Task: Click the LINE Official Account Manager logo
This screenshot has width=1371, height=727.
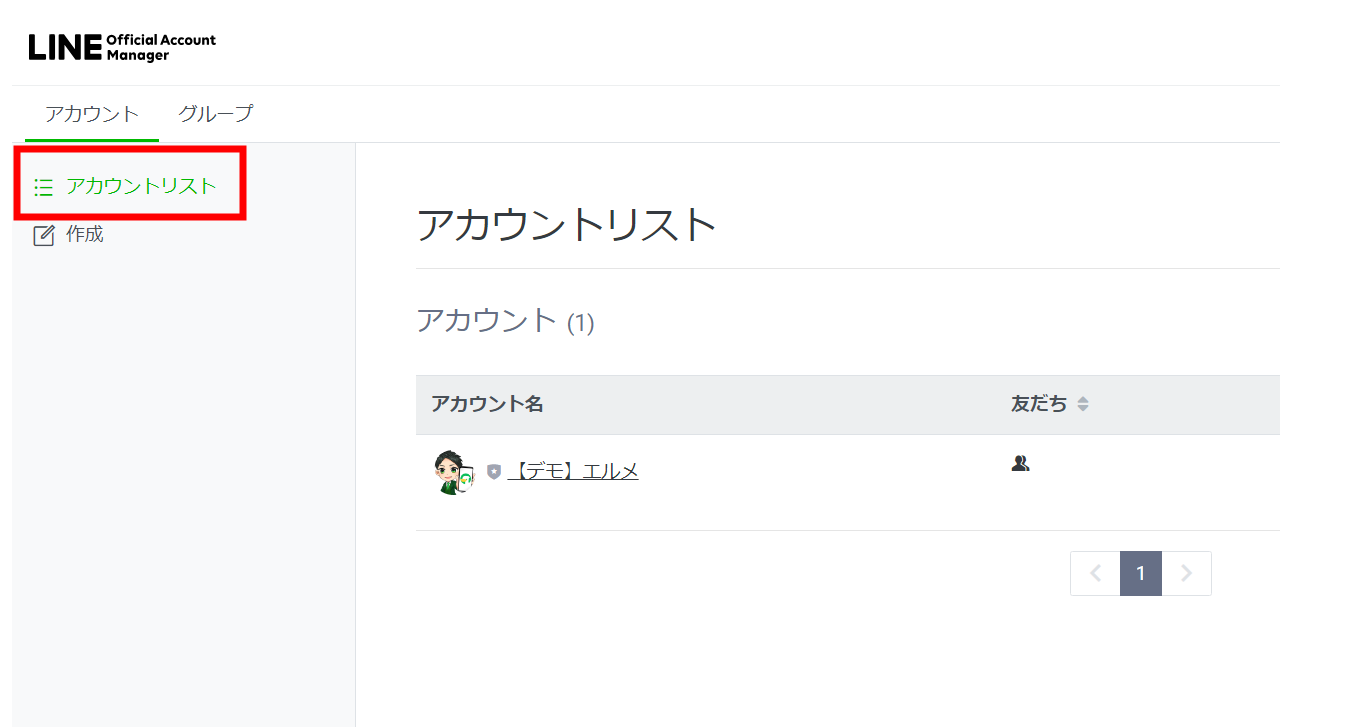Action: (122, 47)
